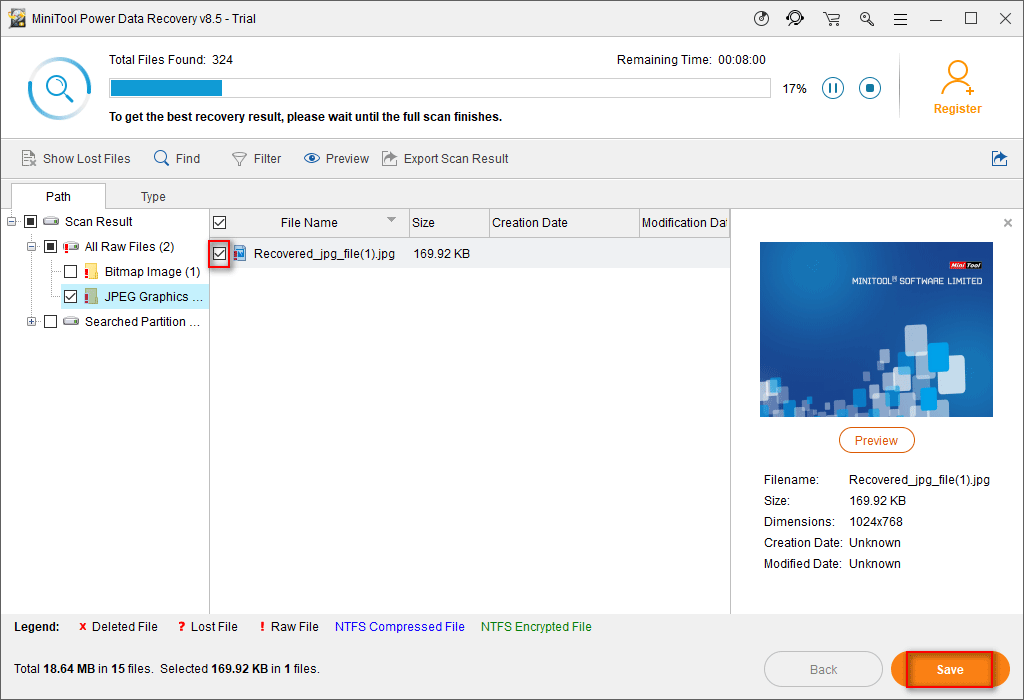Image resolution: width=1024 pixels, height=700 pixels.
Task: Click NTFS Encrypted File legend text
Action: (536, 627)
